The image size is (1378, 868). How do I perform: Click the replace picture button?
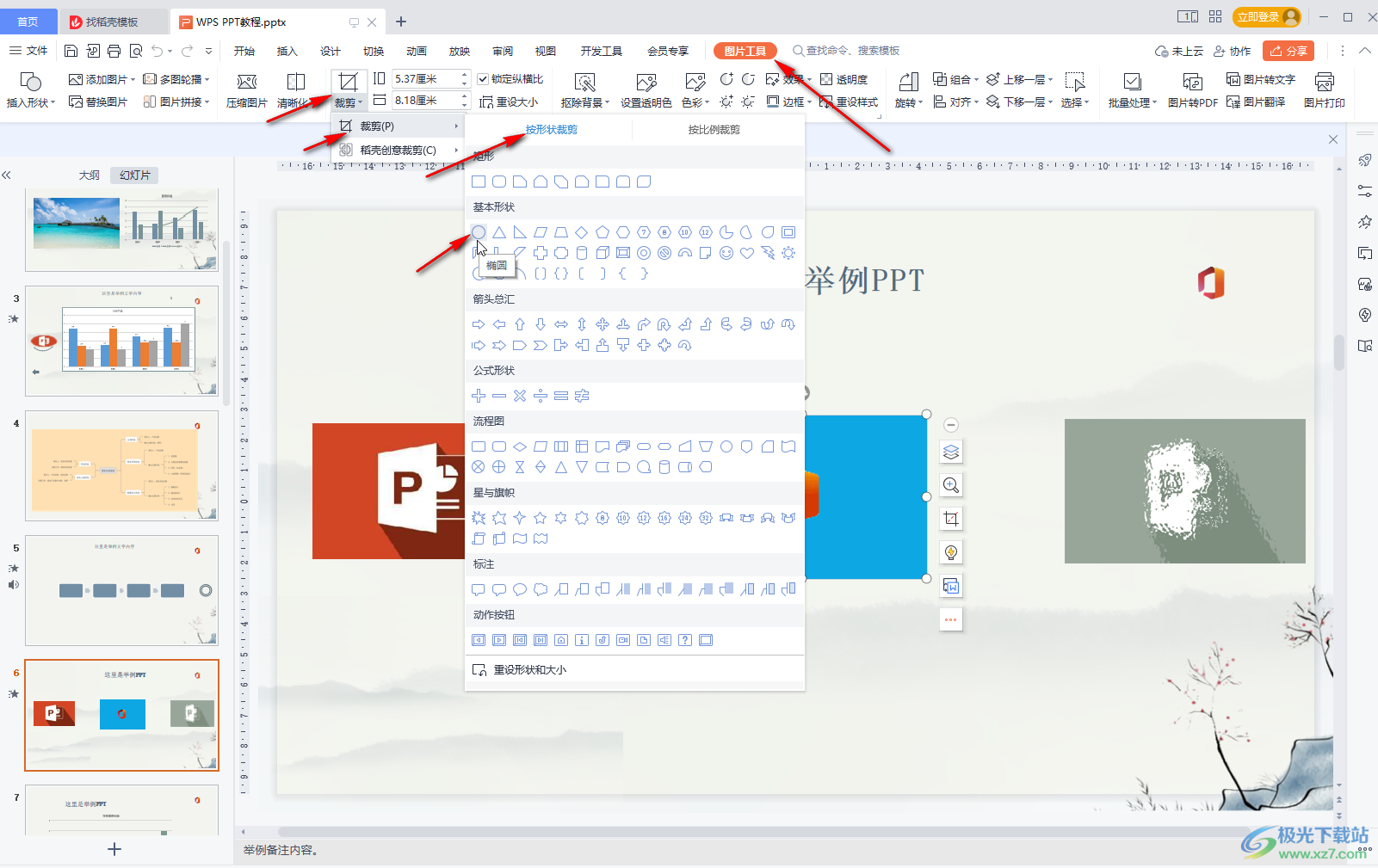(98, 102)
